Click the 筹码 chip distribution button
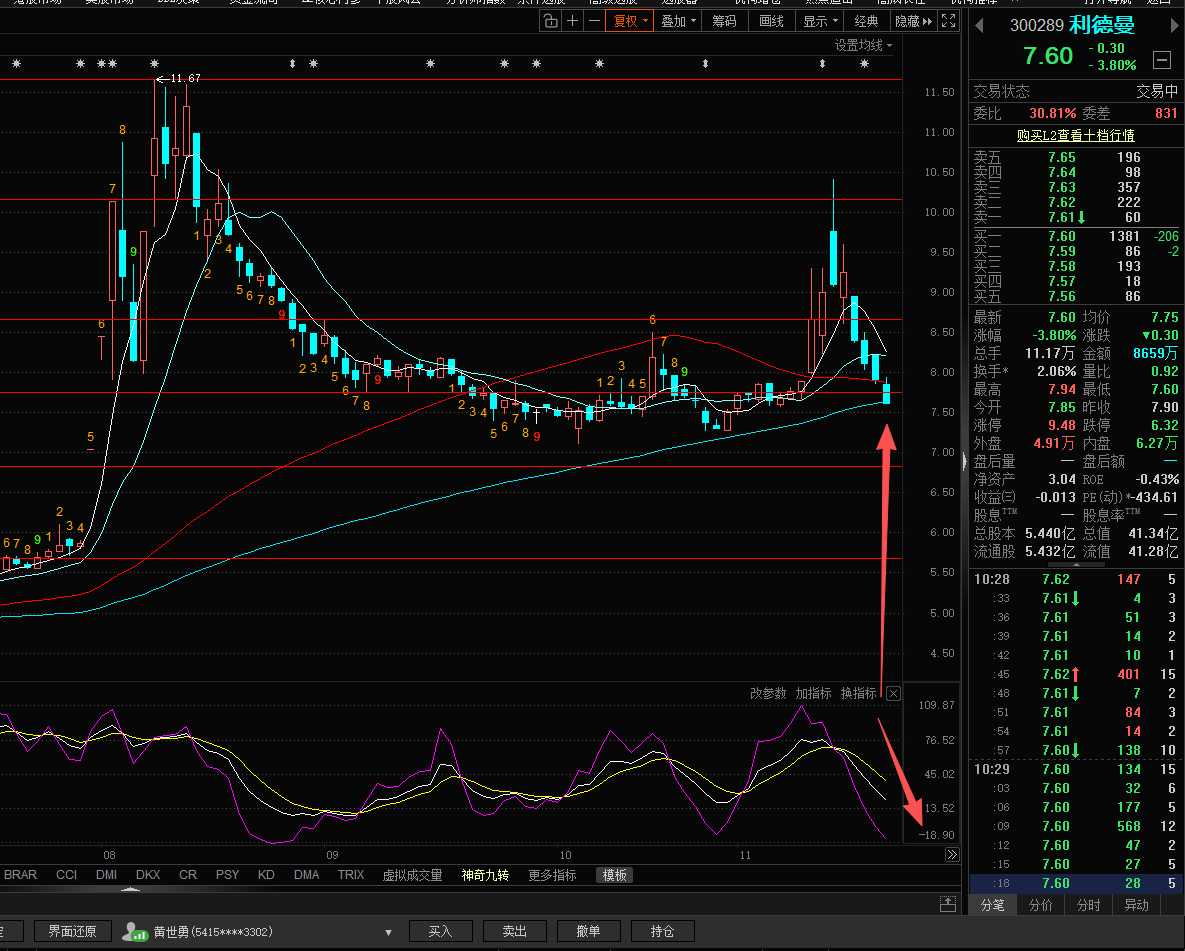Viewport: 1185px width, 951px height. click(x=724, y=21)
